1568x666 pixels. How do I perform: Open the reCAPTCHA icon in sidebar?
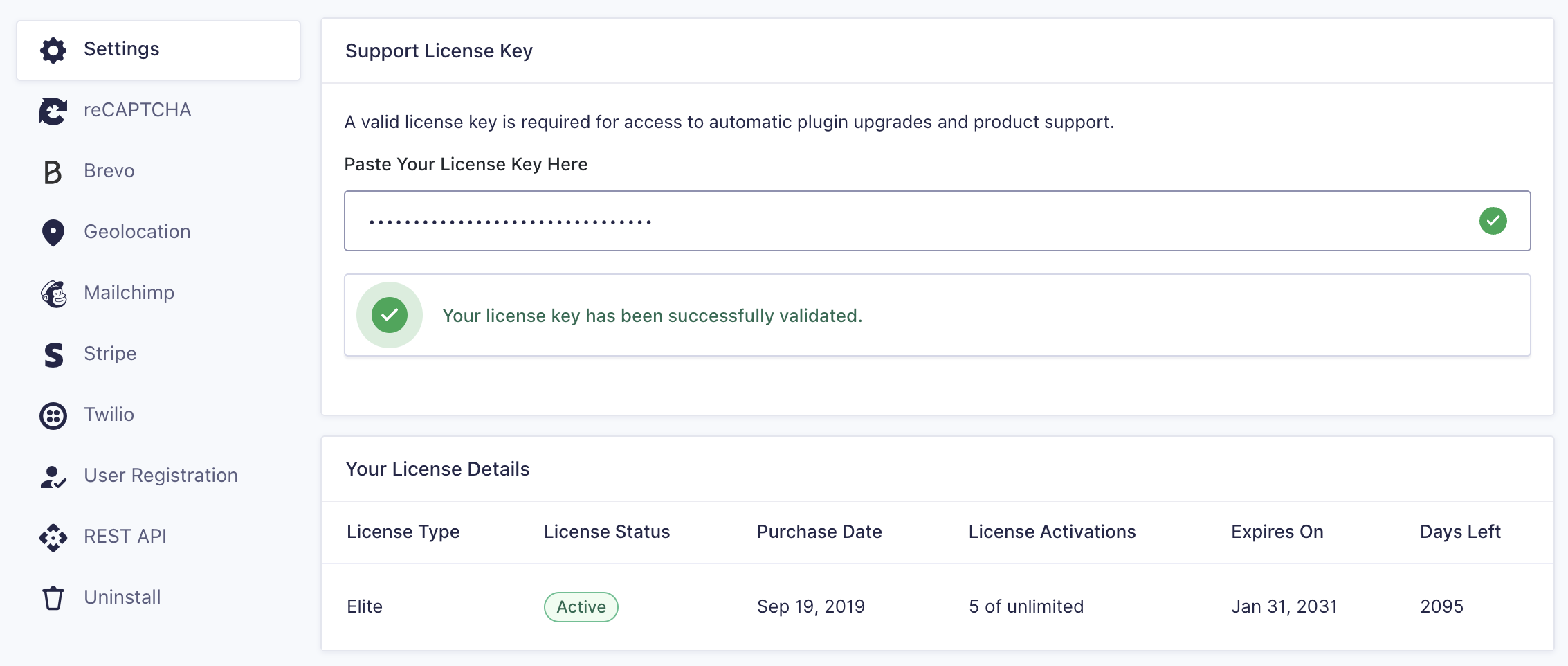pyautogui.click(x=53, y=111)
